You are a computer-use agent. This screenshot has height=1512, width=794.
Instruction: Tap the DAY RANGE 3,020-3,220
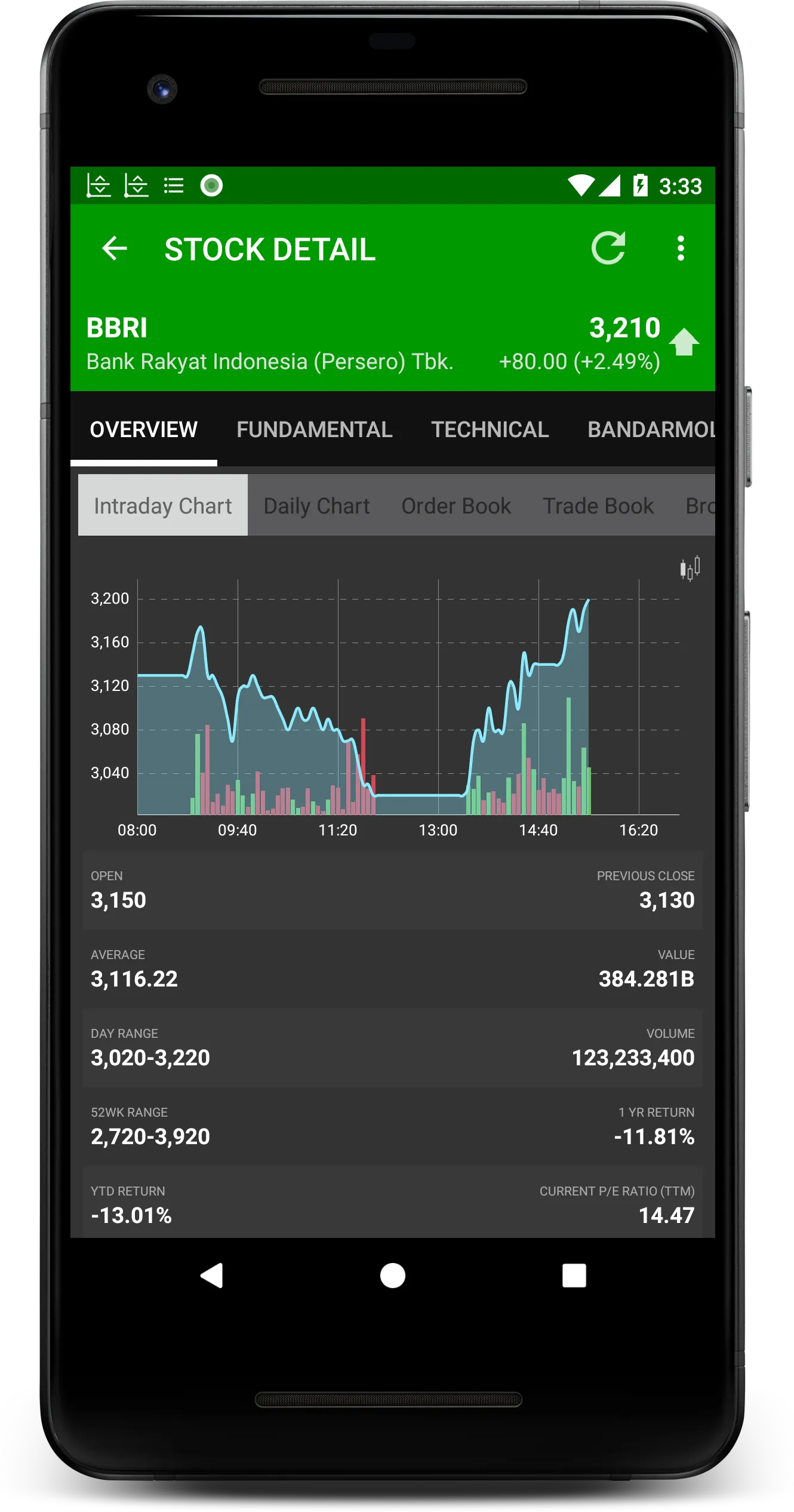pyautogui.click(x=150, y=1058)
